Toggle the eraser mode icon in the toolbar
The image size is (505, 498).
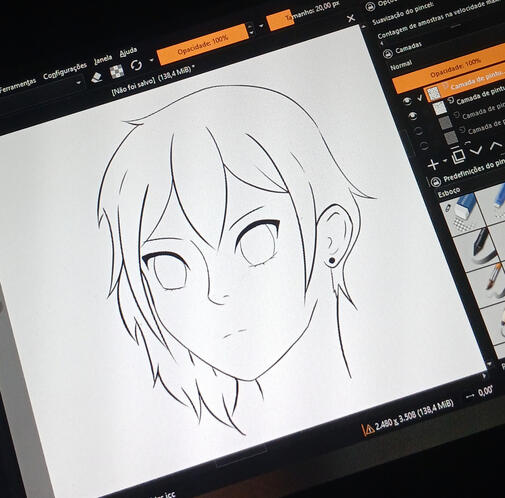coord(96,77)
